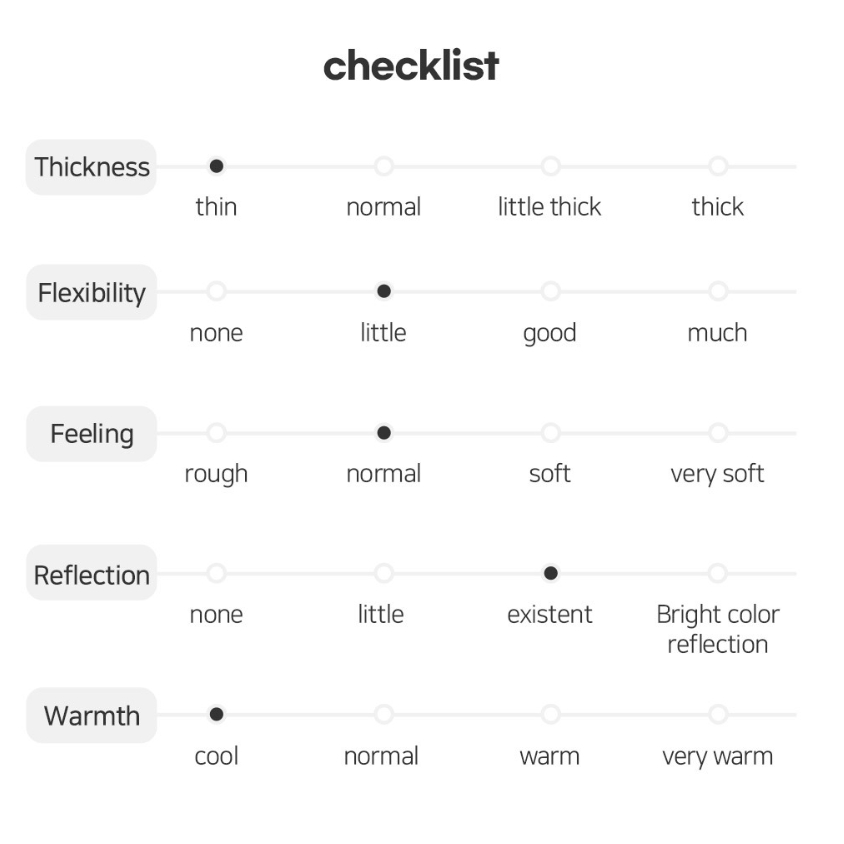This screenshot has height=844, width=844.
Task: Select 'none' for Flexibility
Action: click(216, 291)
